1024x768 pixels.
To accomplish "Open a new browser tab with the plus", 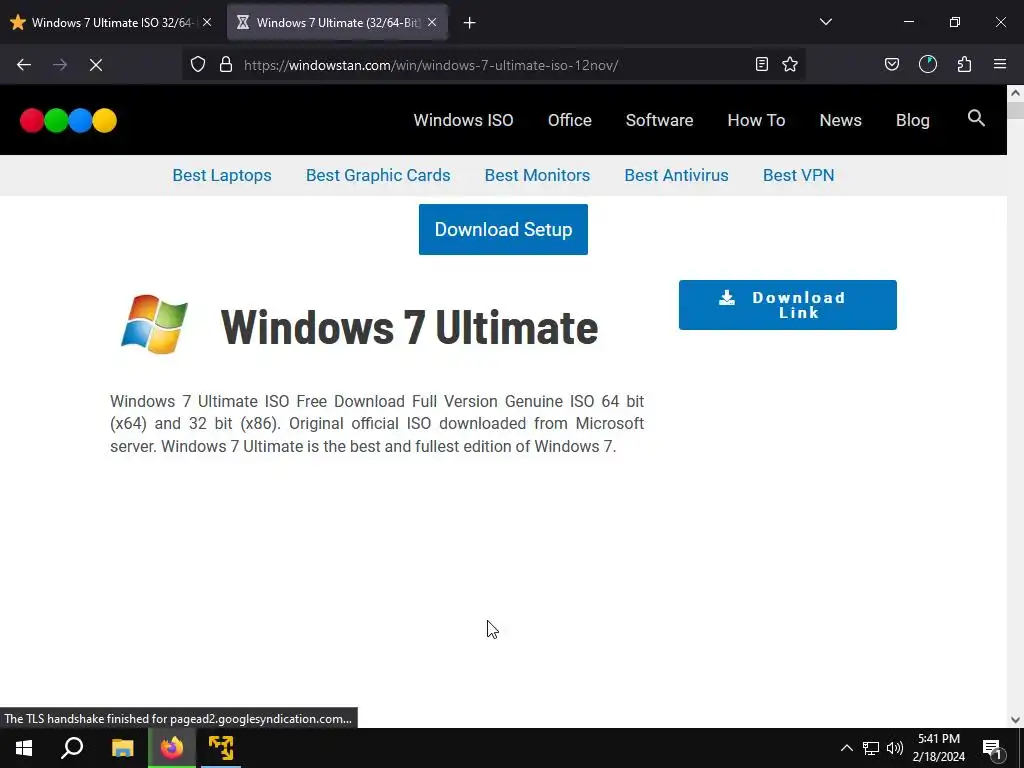I will pos(470,23).
